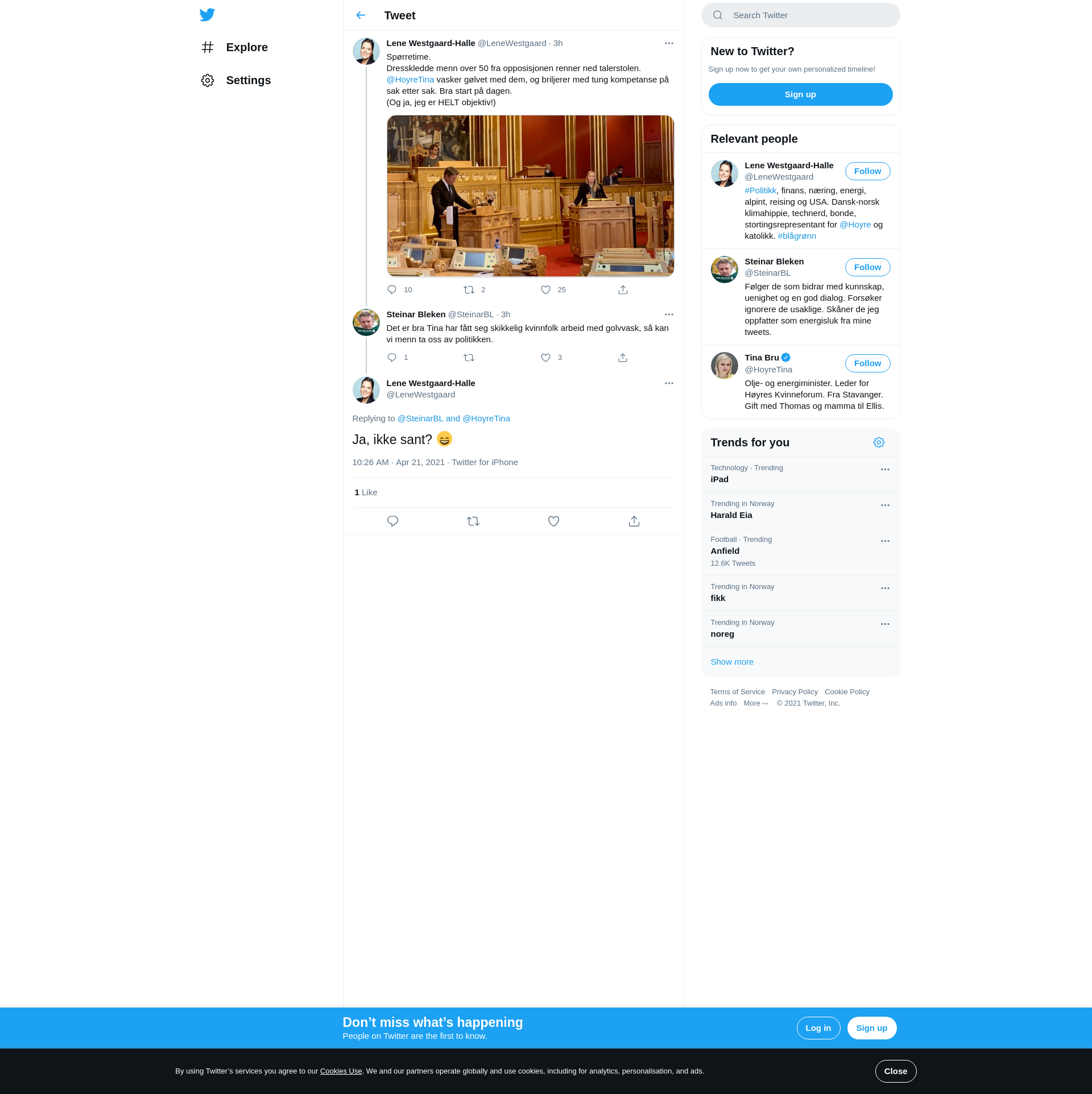
Task: Retweet the tweet showing 2 retweets
Action: pyautogui.click(x=469, y=290)
